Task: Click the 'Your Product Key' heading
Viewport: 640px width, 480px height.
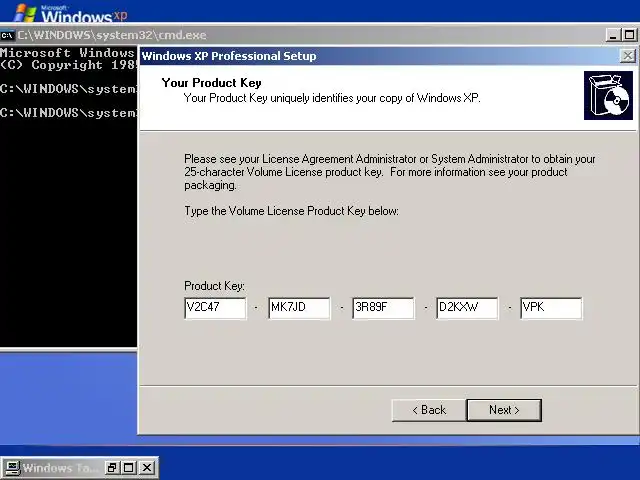Action: (x=211, y=83)
